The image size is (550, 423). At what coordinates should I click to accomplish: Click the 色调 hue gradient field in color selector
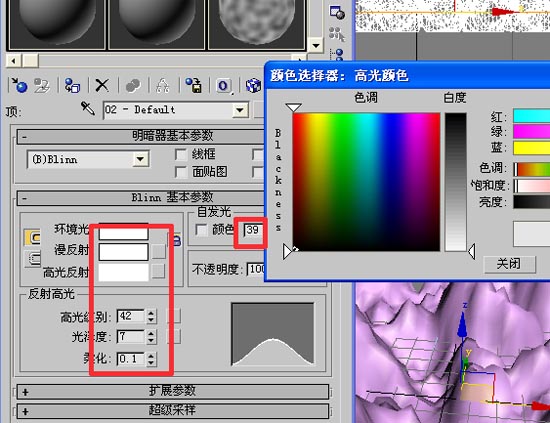tap(366, 182)
